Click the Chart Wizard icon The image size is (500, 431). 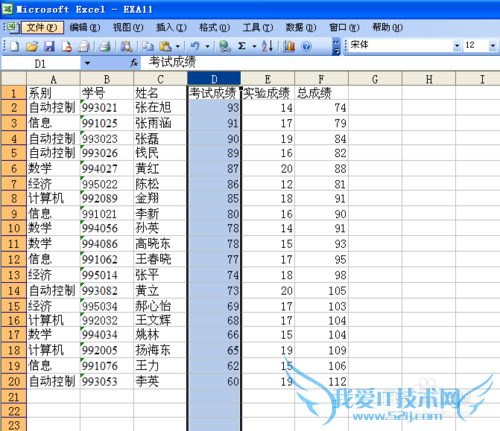(x=289, y=46)
